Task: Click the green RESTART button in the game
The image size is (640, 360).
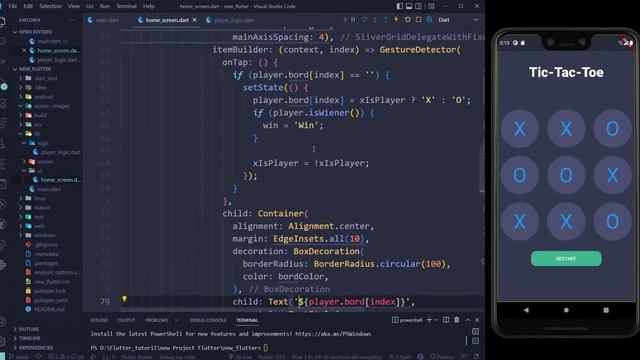Action: point(566,258)
